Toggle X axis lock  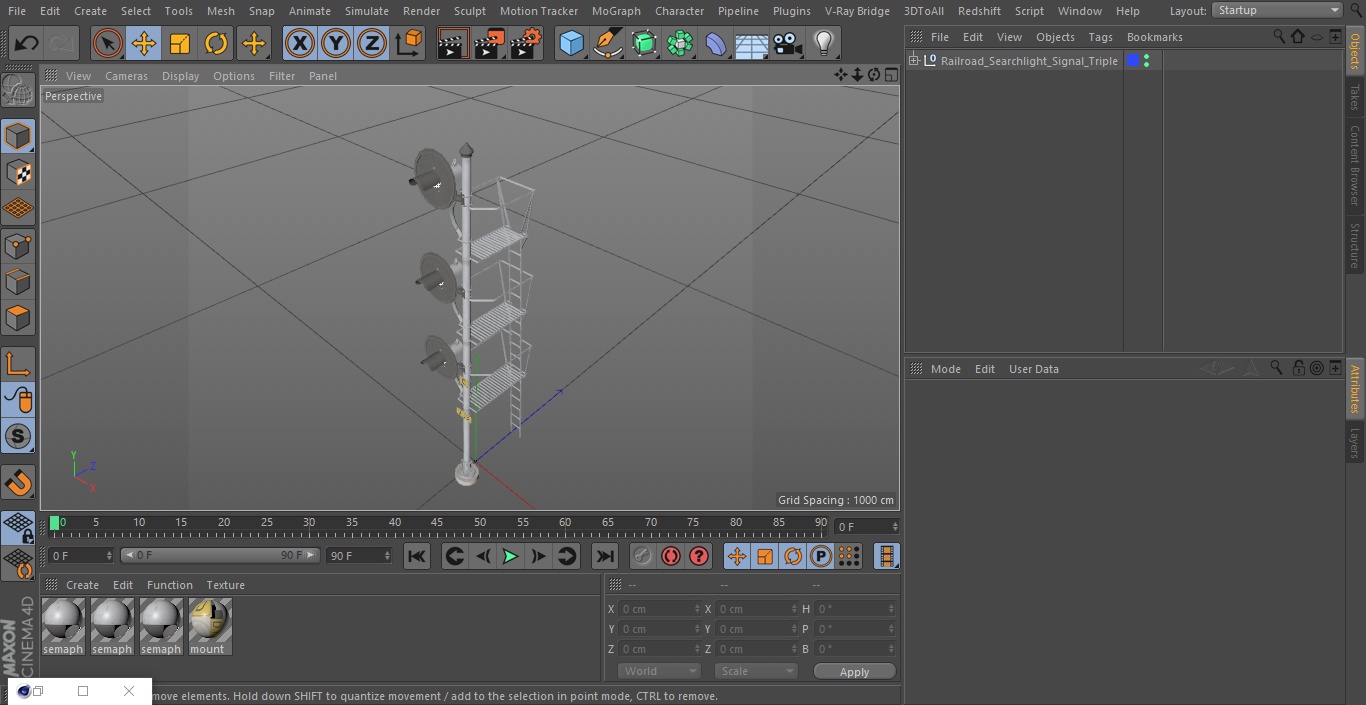300,43
